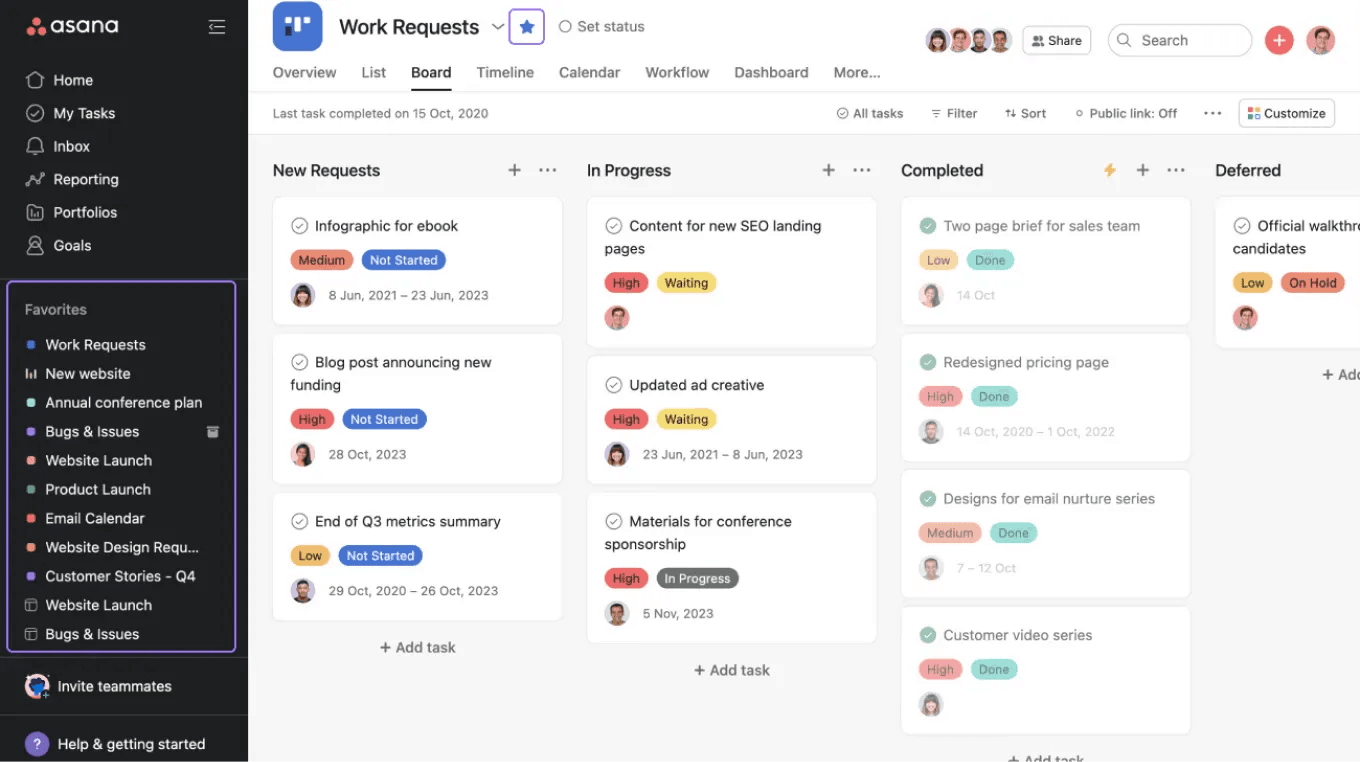
Task: Open Reporting in the sidebar
Action: pos(82,179)
